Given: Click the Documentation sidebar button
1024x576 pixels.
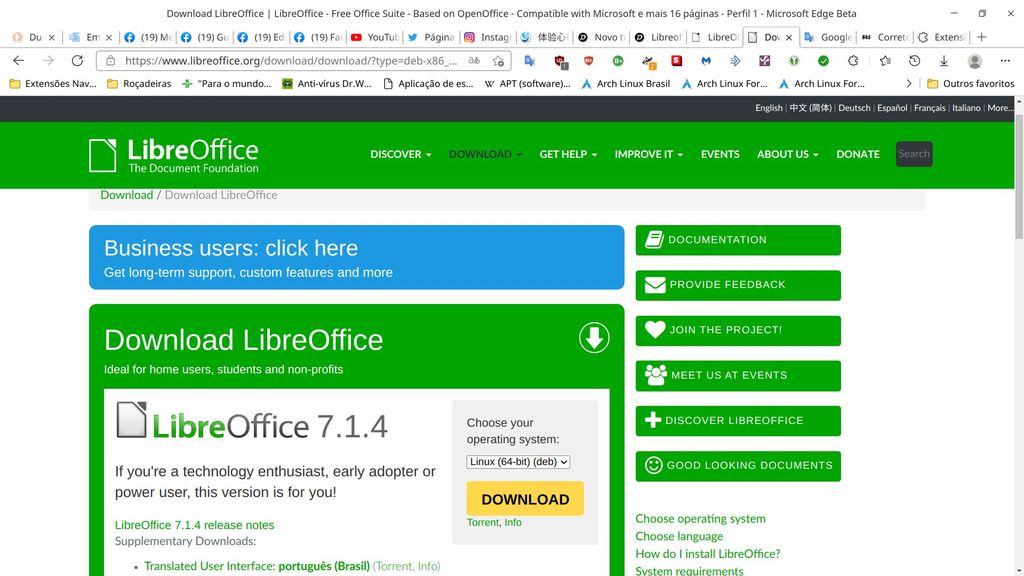Looking at the screenshot, I should coord(738,240).
